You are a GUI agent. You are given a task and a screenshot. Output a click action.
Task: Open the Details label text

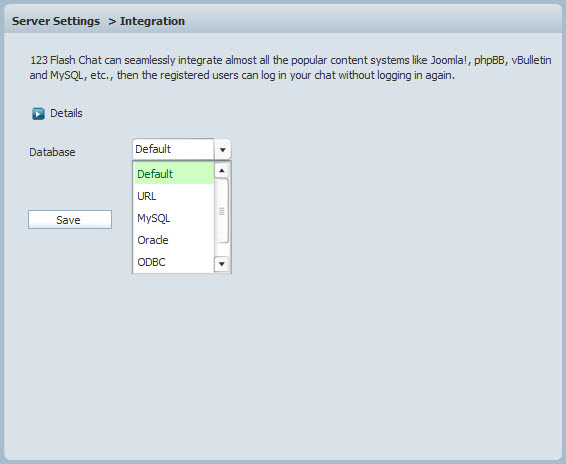pyautogui.click(x=66, y=113)
